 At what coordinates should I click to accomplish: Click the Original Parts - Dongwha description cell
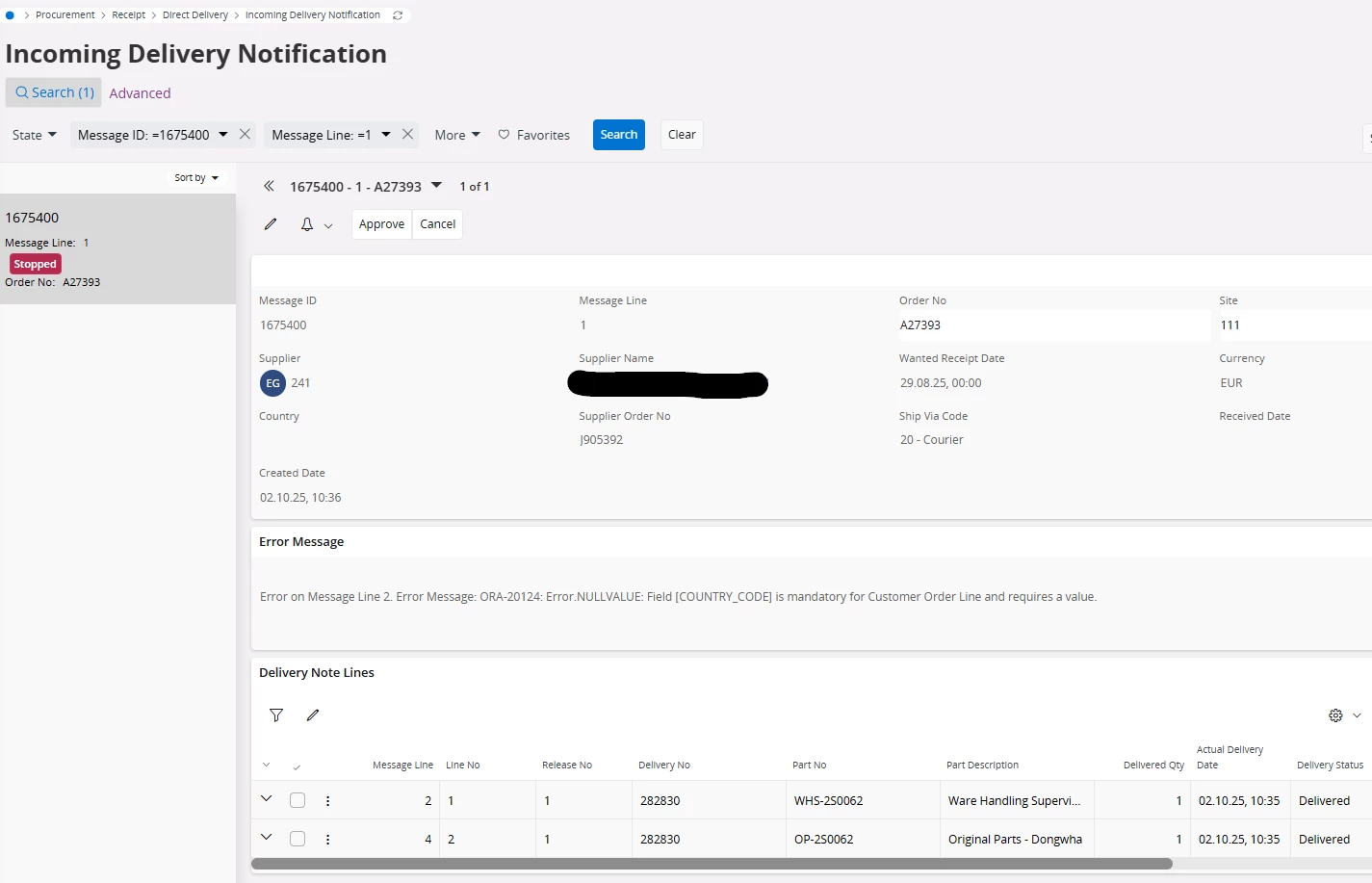[1015, 840]
